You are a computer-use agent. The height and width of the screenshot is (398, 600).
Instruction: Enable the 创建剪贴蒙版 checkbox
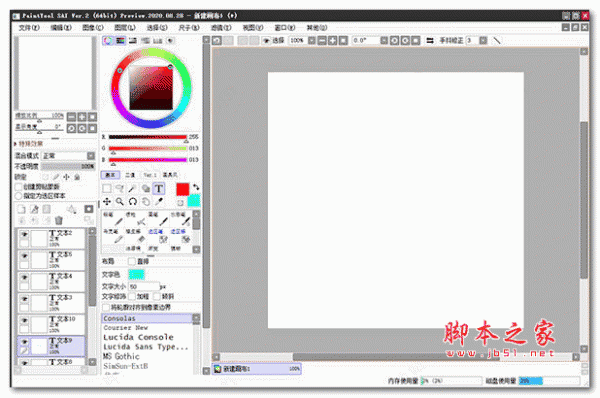pos(18,187)
